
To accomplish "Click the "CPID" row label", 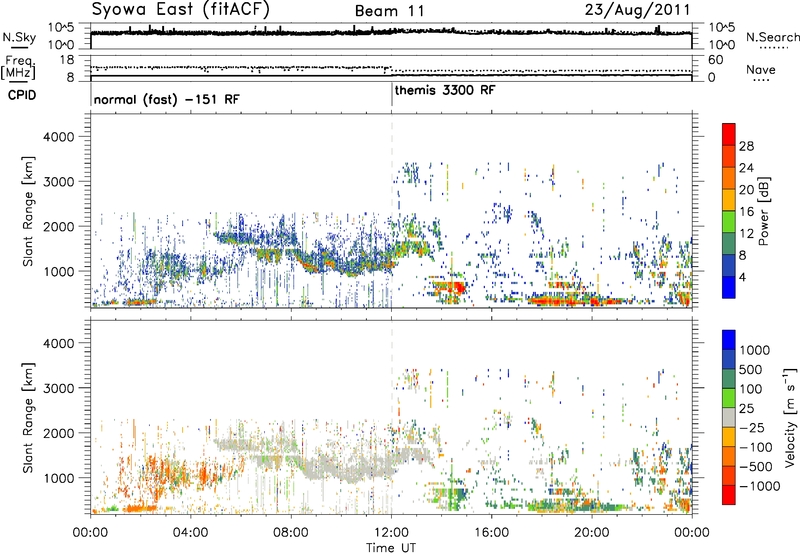I will [22, 95].
